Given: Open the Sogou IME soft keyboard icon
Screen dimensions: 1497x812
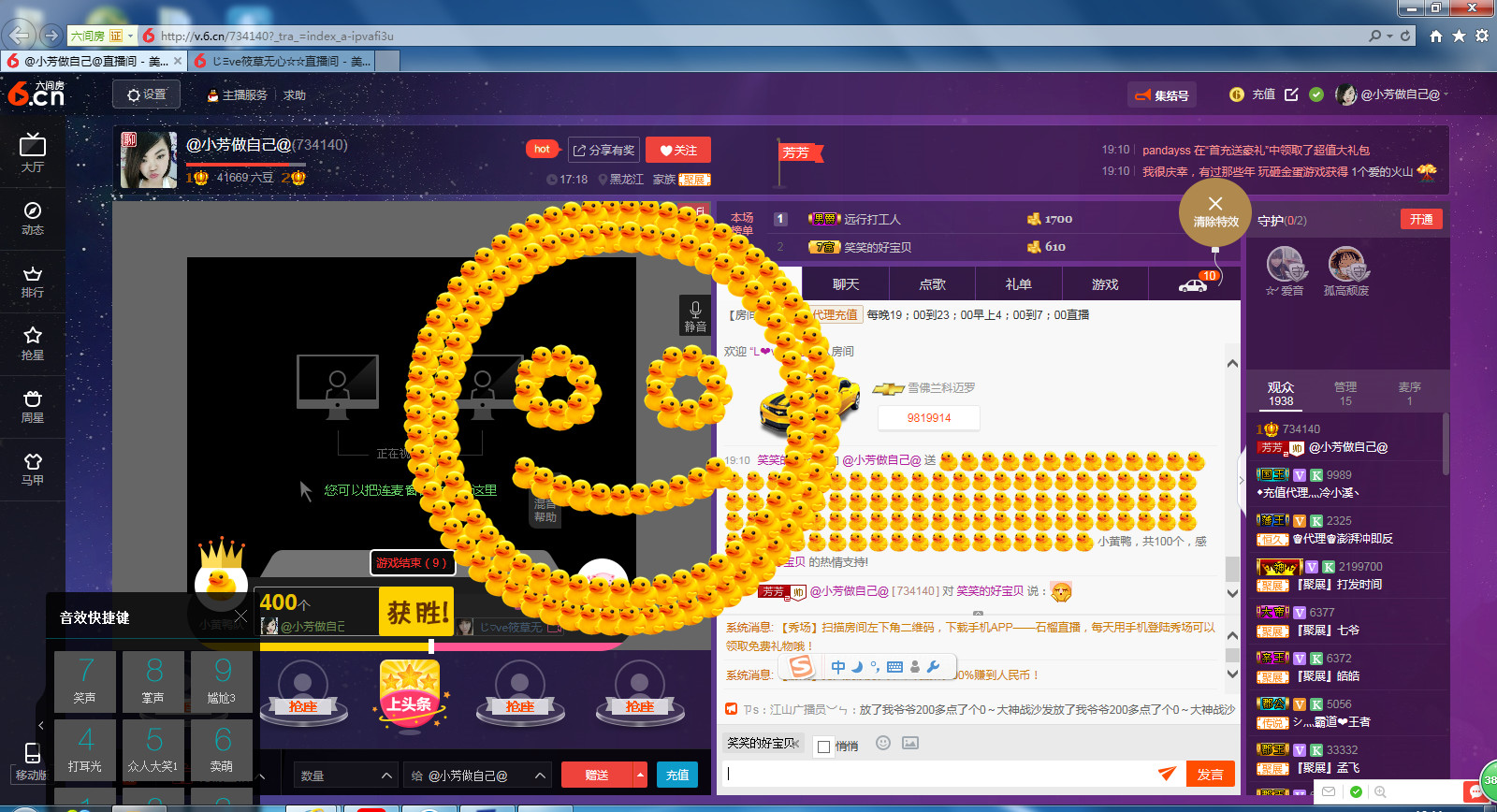Looking at the screenshot, I should pyautogui.click(x=894, y=667).
